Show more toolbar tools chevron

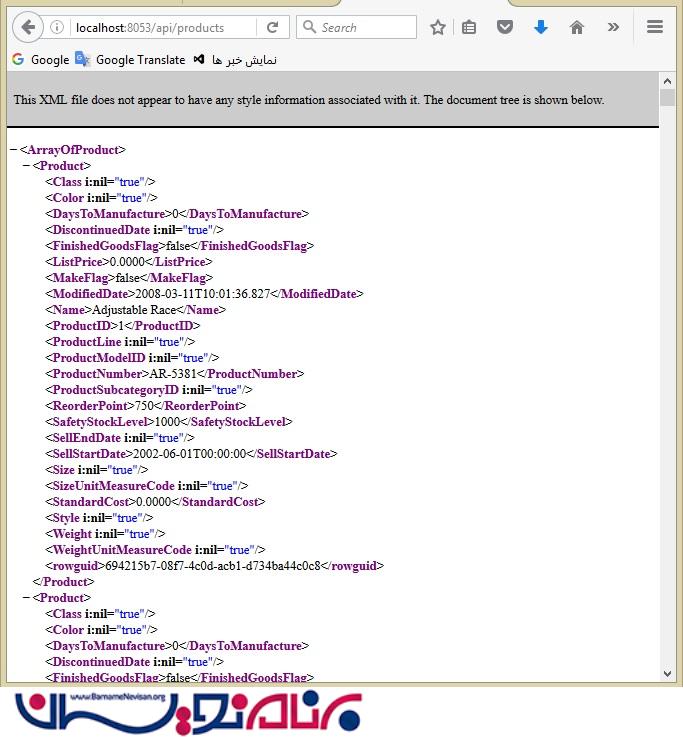613,27
